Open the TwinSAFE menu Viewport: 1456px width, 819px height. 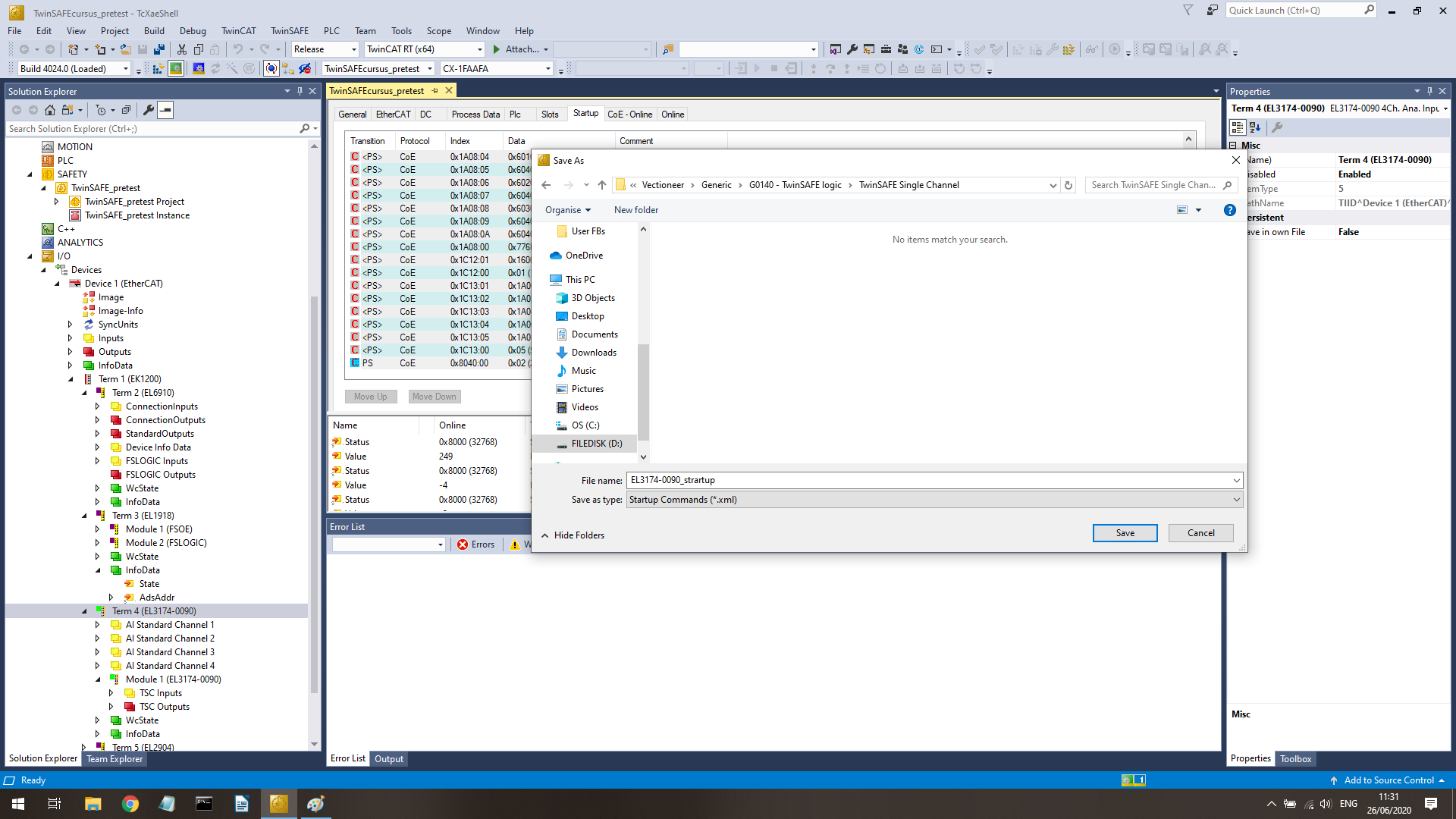point(289,31)
